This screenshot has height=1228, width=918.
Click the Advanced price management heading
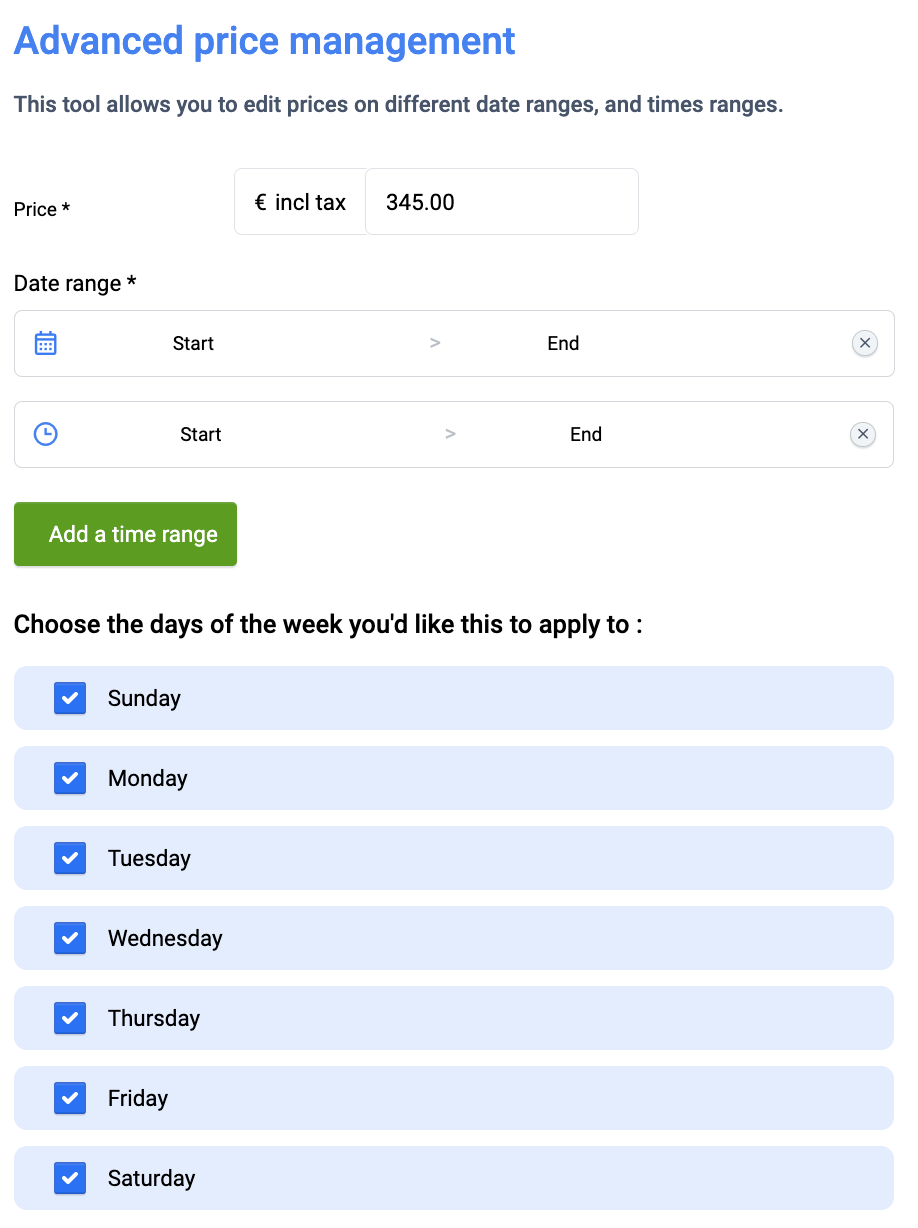[265, 41]
